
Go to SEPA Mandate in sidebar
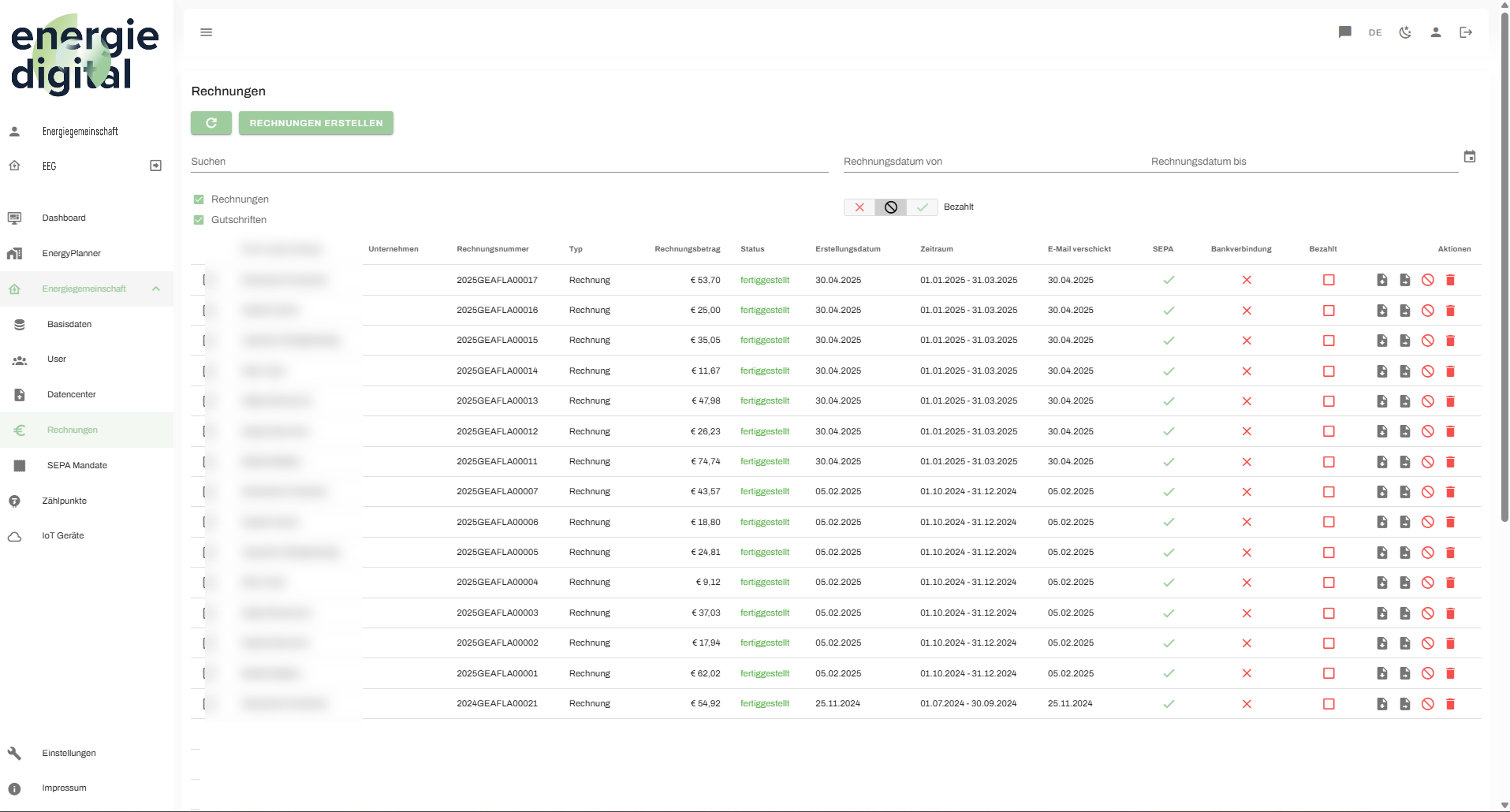[x=77, y=465]
